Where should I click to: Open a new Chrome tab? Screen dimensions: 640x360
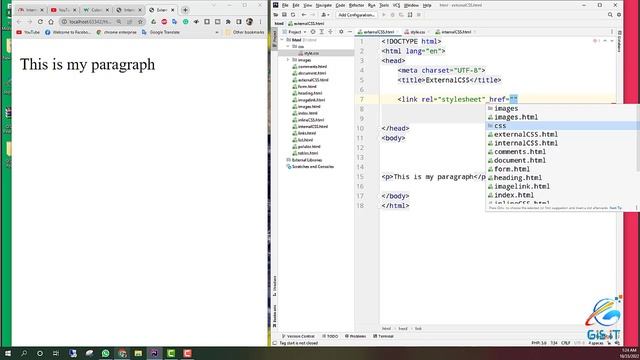coord(185,10)
